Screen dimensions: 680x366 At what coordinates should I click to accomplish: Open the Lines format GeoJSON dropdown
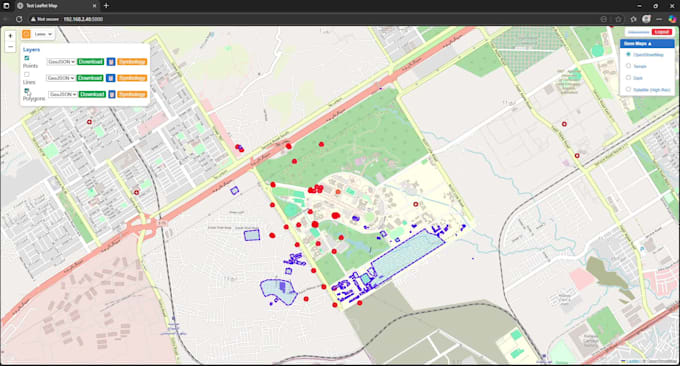coord(61,78)
